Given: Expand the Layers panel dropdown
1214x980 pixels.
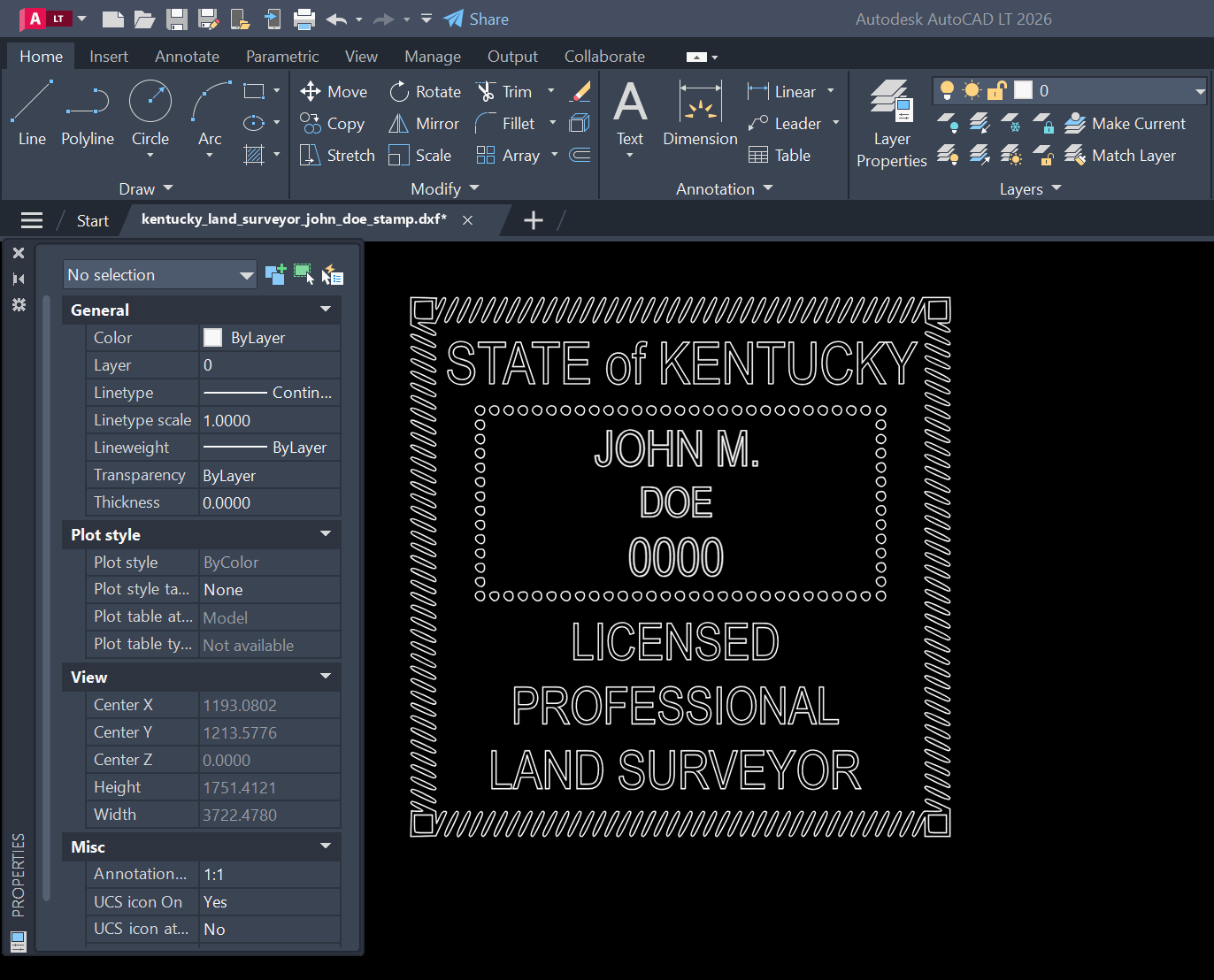Looking at the screenshot, I should pos(1030,188).
